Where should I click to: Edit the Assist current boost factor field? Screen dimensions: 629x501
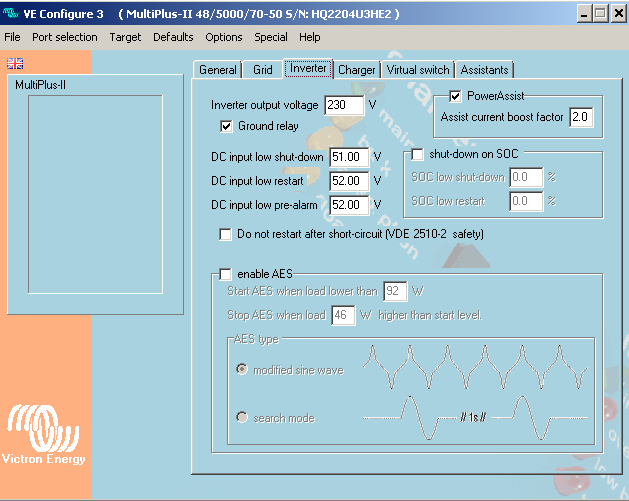(581, 117)
